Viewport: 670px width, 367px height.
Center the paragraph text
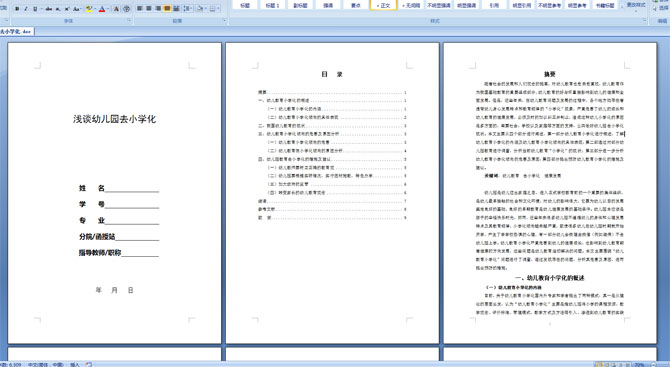click(149, 9)
